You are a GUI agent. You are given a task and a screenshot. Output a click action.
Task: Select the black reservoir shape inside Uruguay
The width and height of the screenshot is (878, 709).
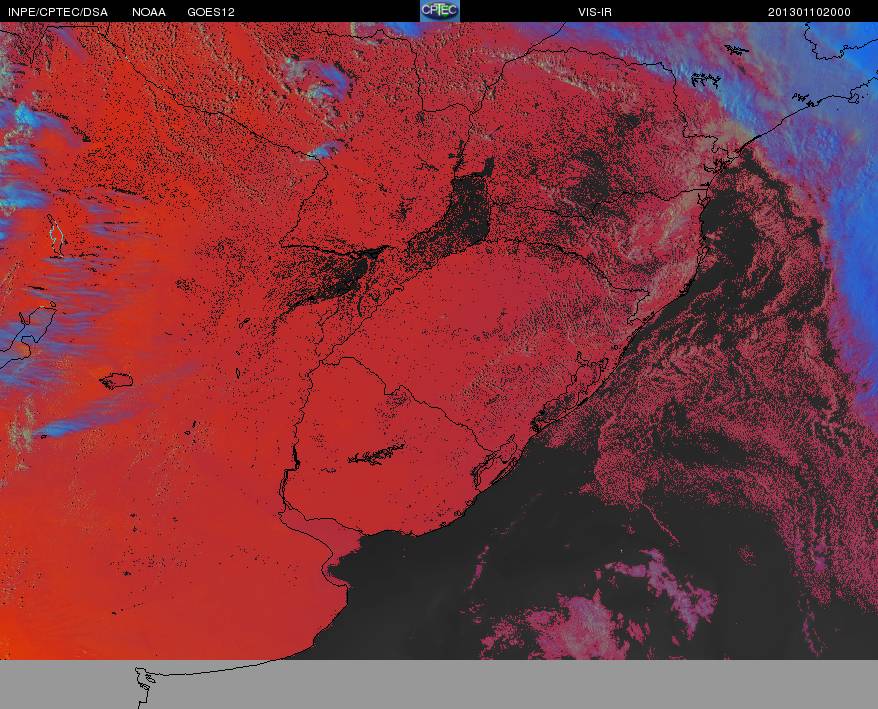pos(376,454)
